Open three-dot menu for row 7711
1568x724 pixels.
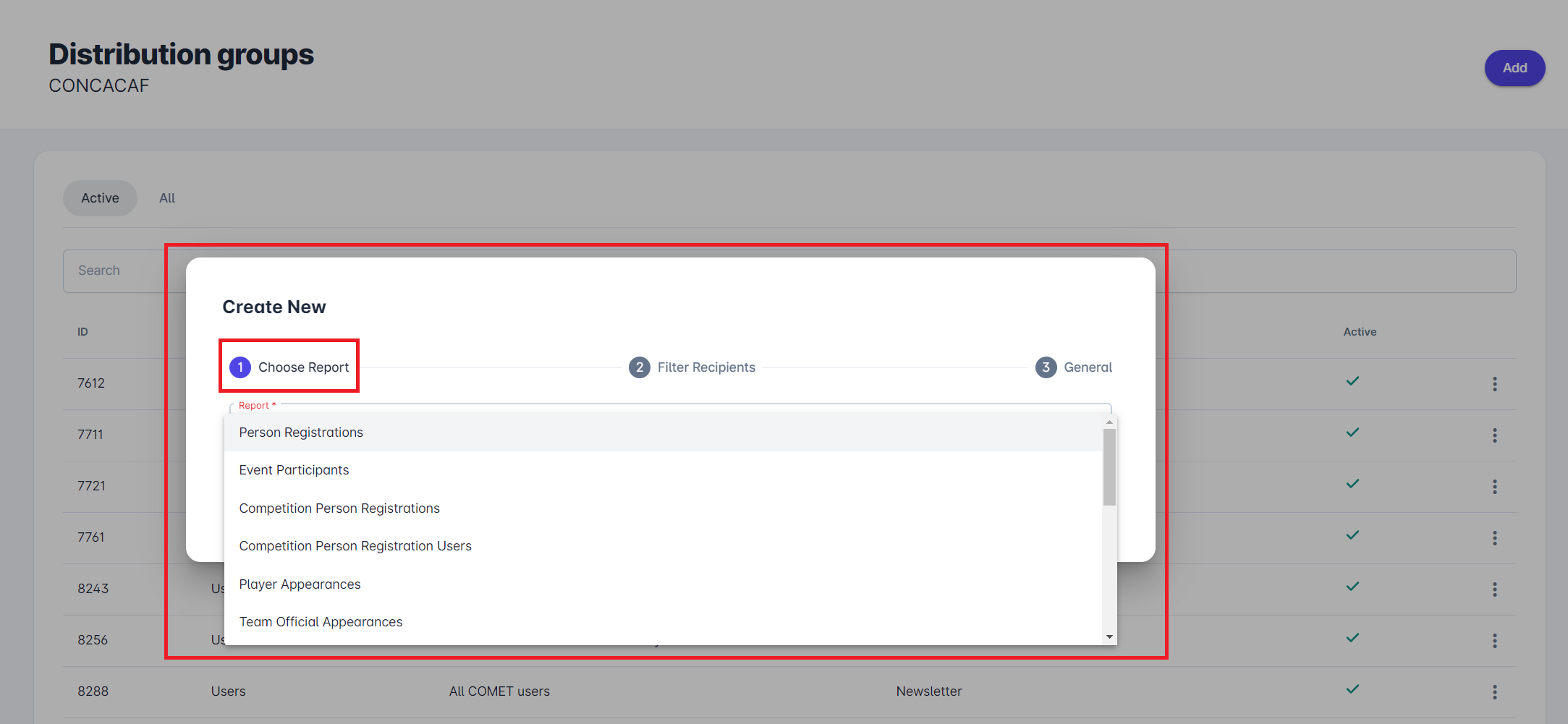point(1494,435)
